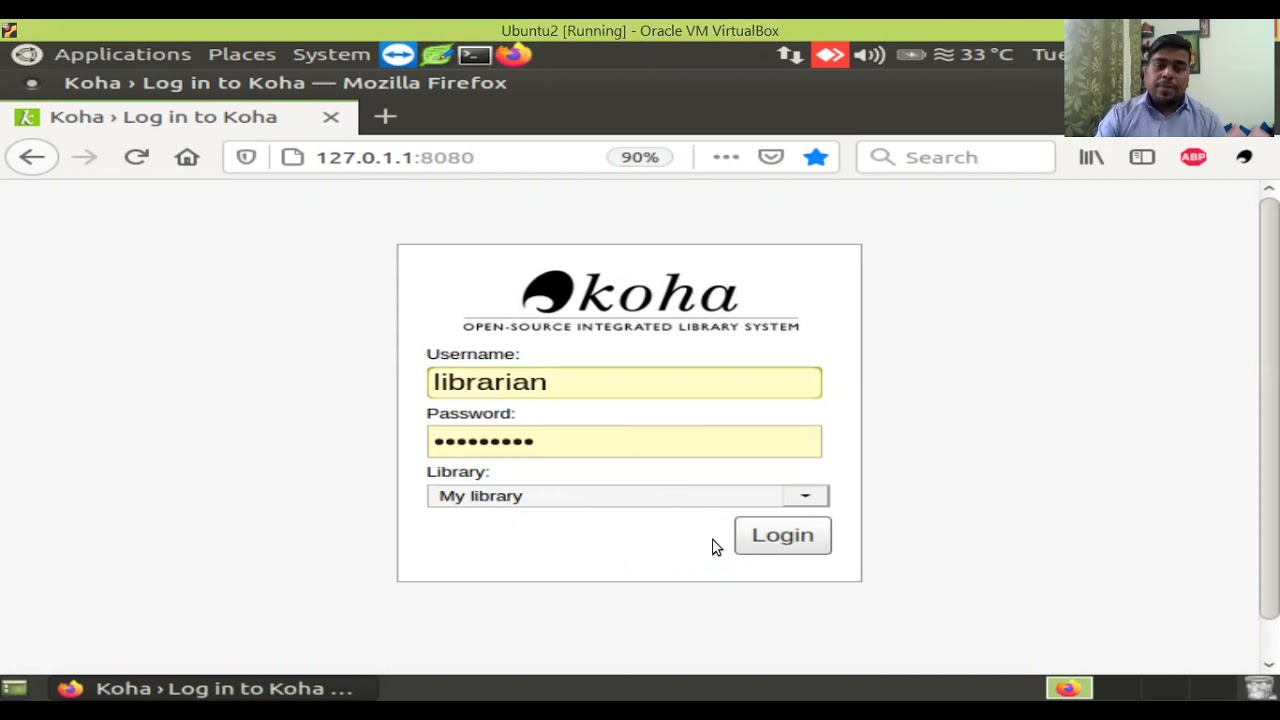The height and width of the screenshot is (720, 1280).
Task: Launch TeamViewer from the top panel
Action: tap(398, 54)
